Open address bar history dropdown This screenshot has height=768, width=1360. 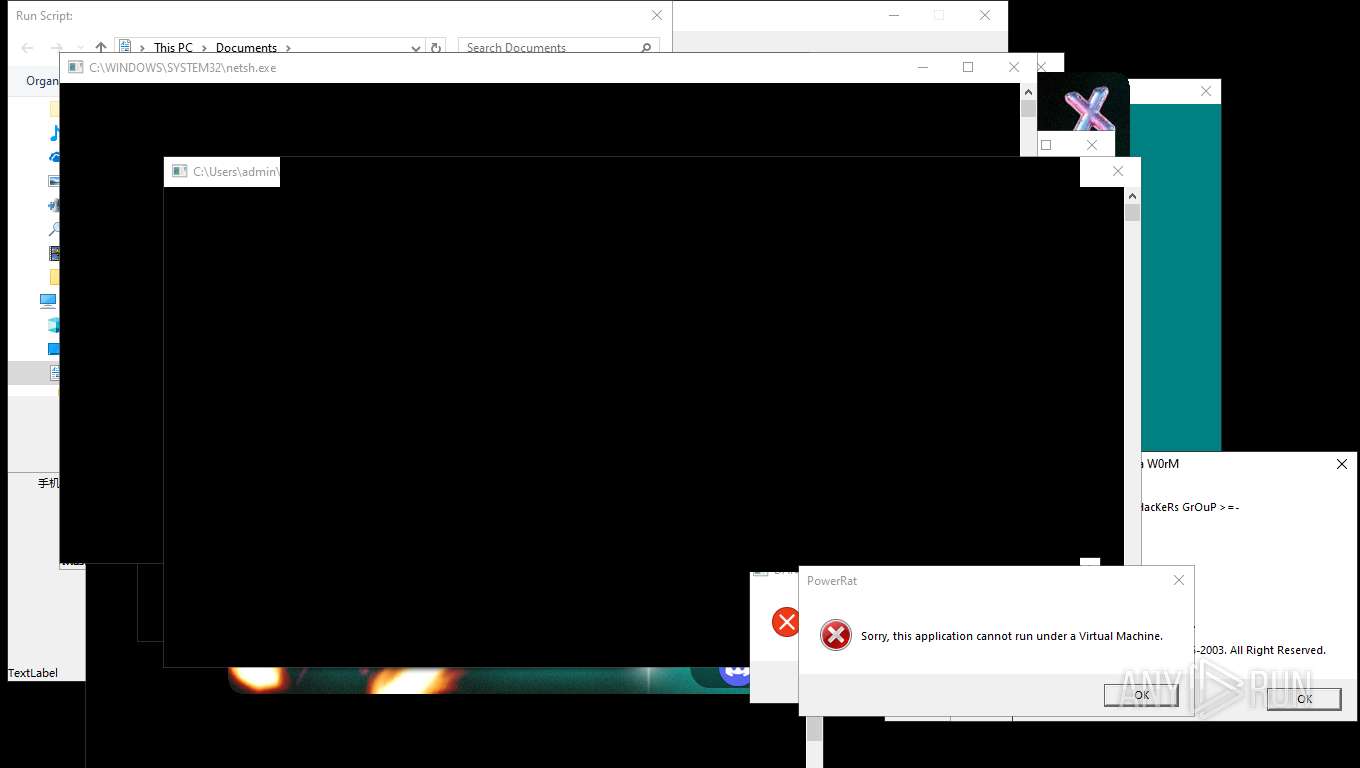(416, 47)
